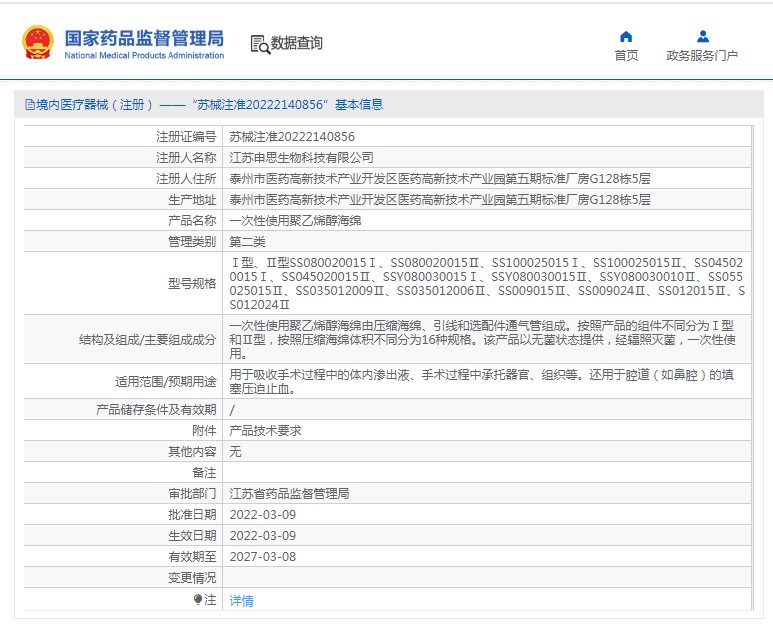Click the 首页 home icon

pyautogui.click(x=626, y=36)
